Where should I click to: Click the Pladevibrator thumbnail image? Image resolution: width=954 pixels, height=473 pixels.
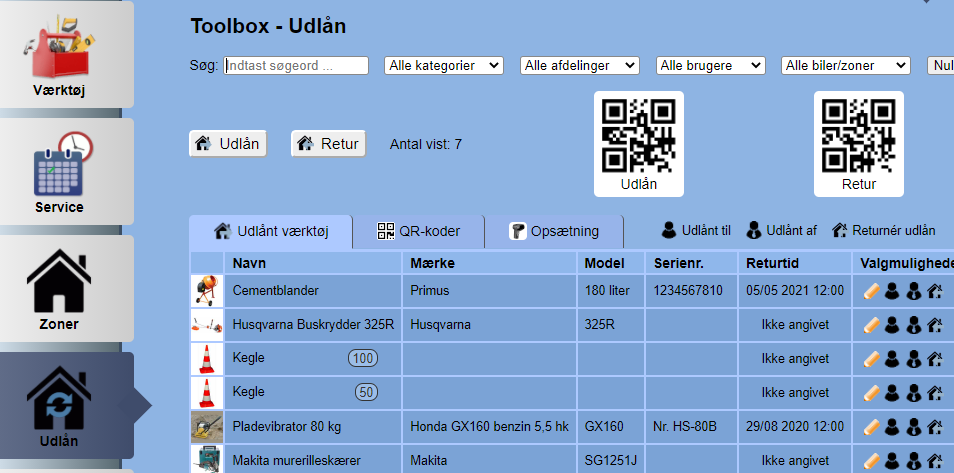[207, 427]
